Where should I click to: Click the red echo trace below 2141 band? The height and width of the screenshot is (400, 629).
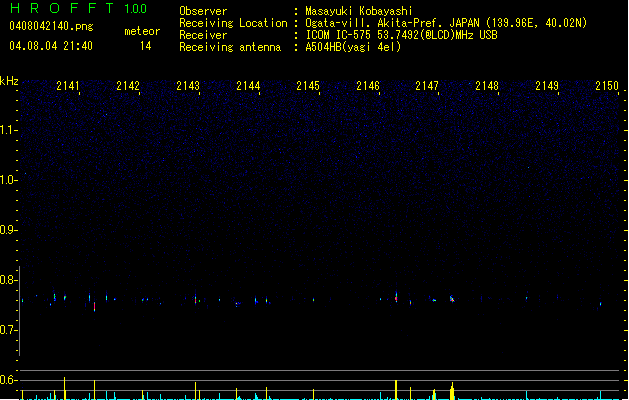tap(94, 307)
